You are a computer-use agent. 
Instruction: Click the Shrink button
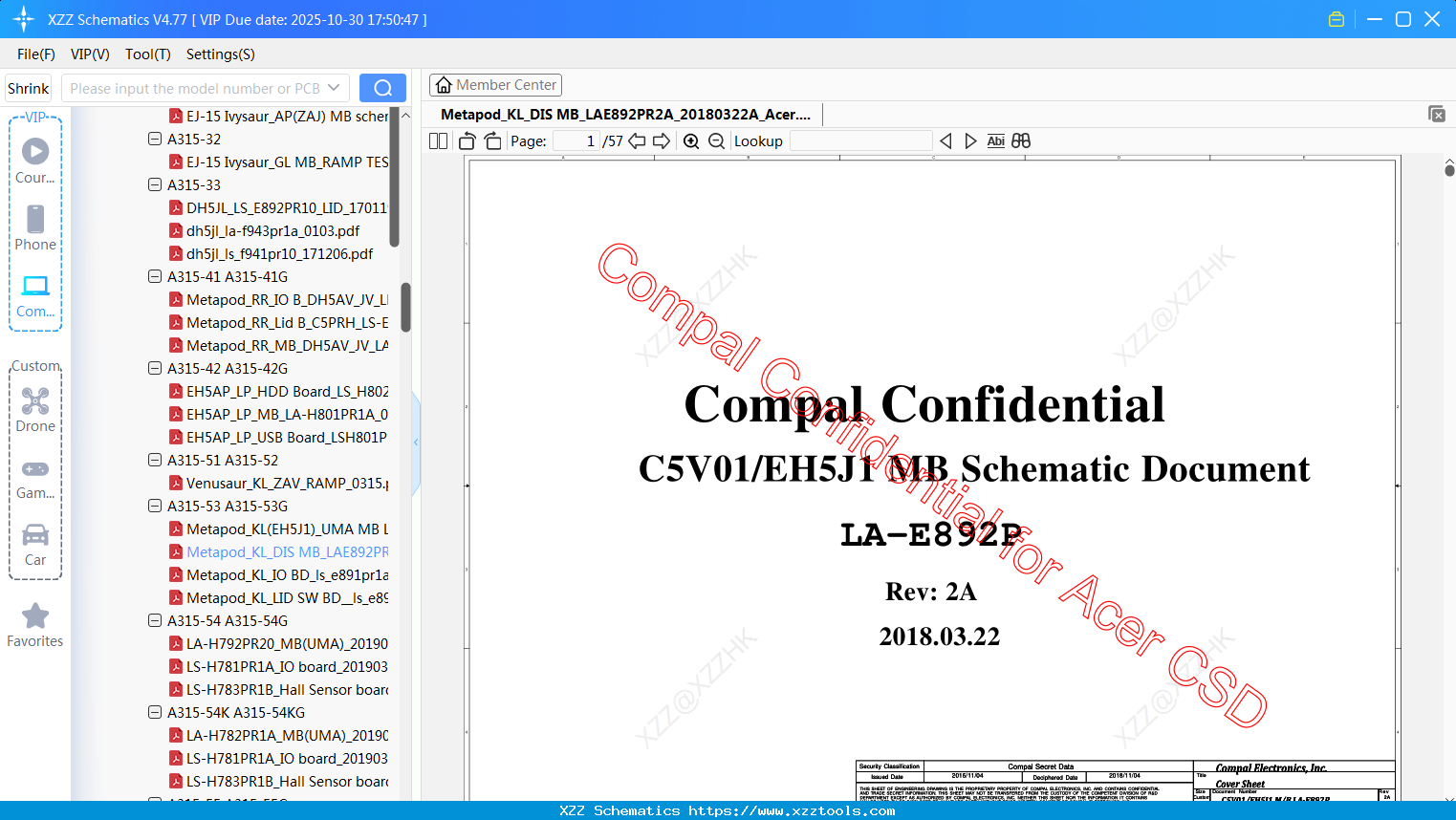[x=29, y=88]
